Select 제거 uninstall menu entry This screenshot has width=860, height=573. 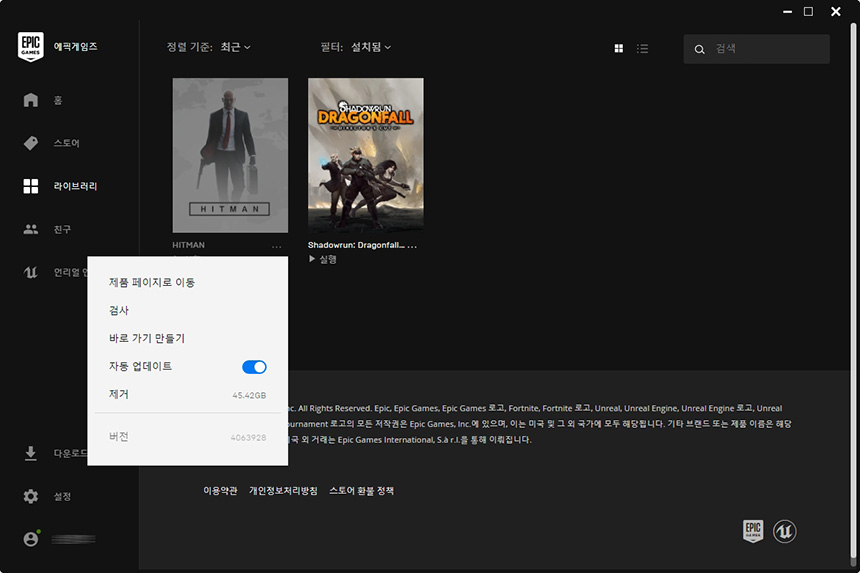tap(188, 394)
